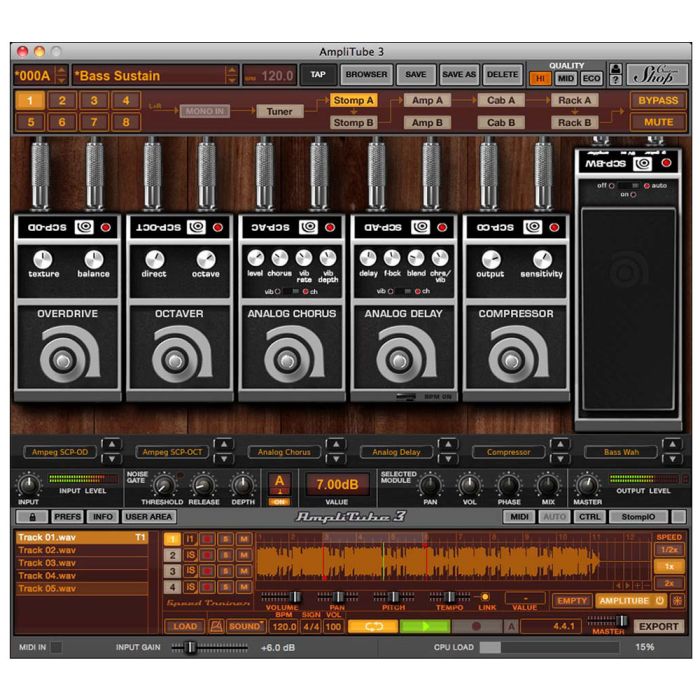This screenshot has width=700, height=700.
Task: Stomp the Octaver pedal footswitch
Action: pos(175,360)
